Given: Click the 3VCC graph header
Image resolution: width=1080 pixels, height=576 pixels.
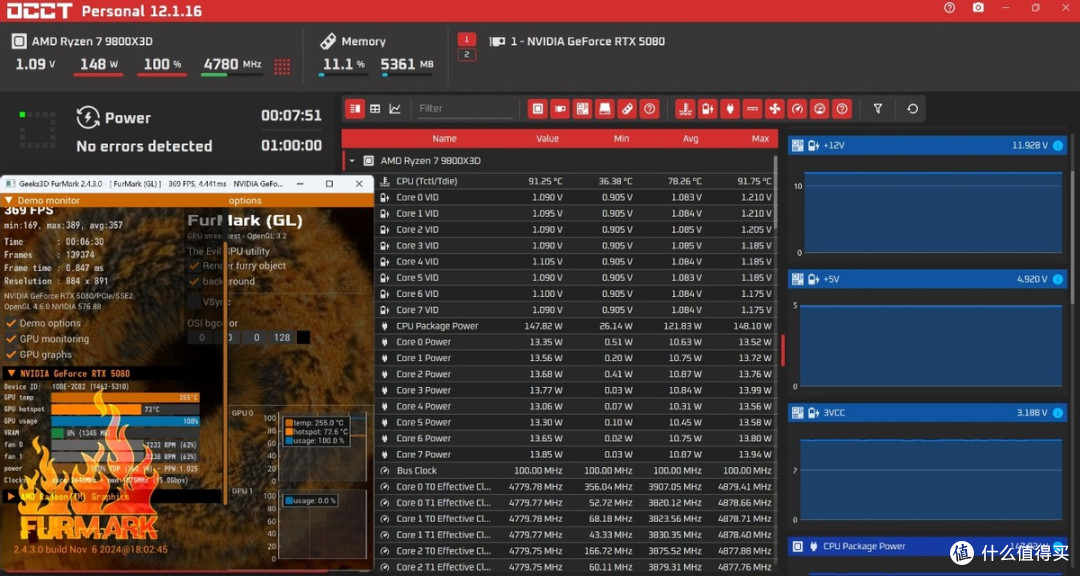Looking at the screenshot, I should 928,413.
